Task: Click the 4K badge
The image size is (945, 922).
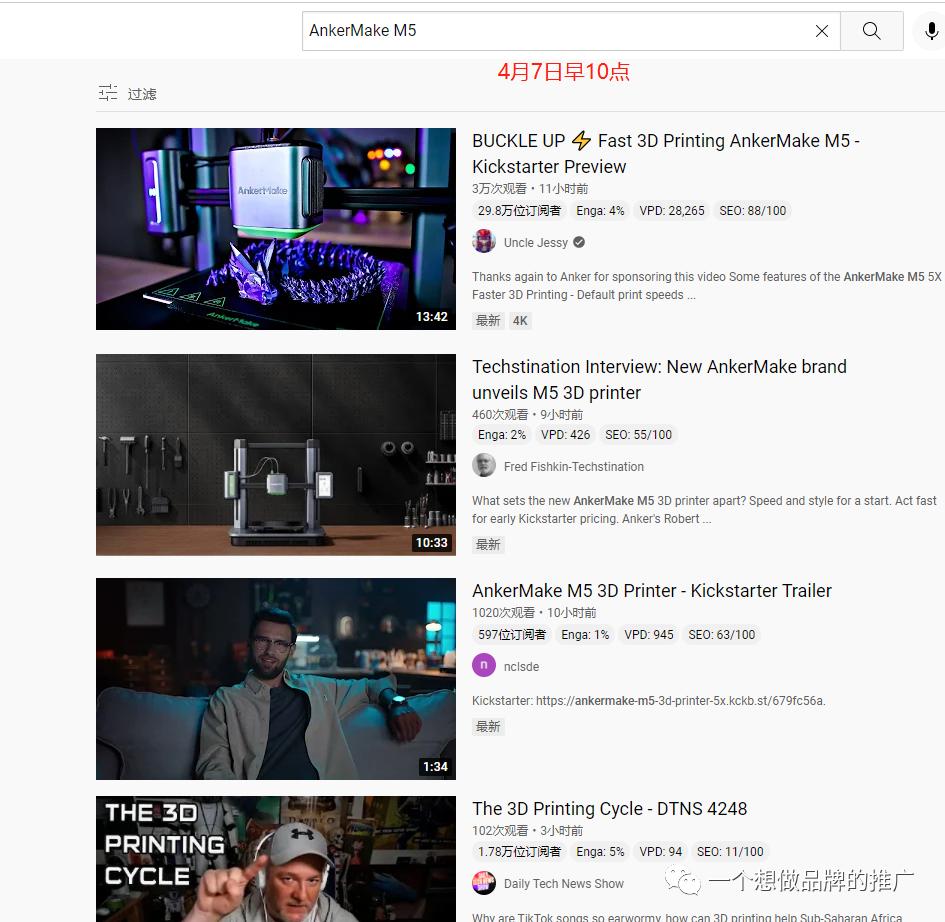Action: (x=520, y=321)
